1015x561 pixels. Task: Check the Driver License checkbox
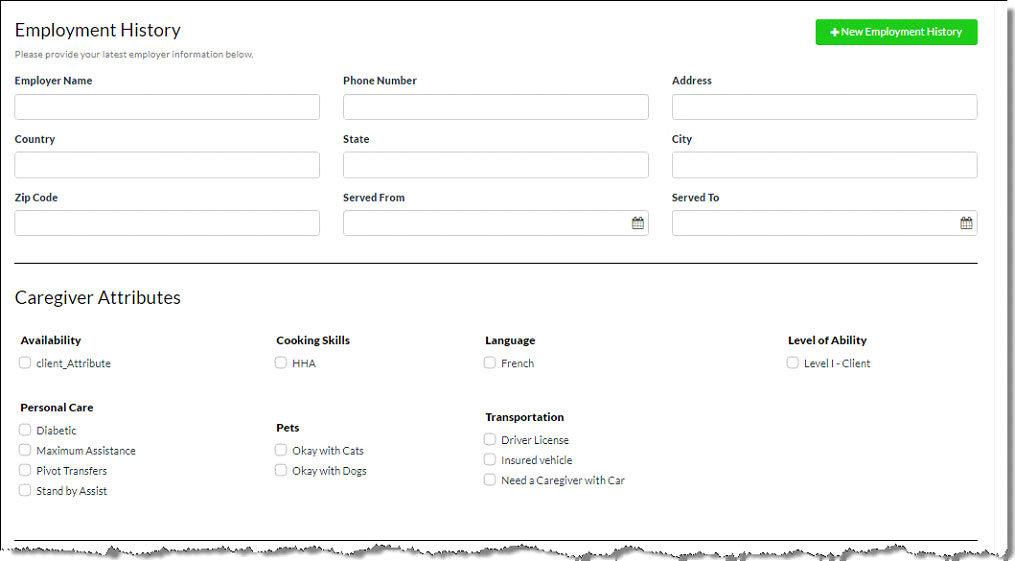click(490, 439)
